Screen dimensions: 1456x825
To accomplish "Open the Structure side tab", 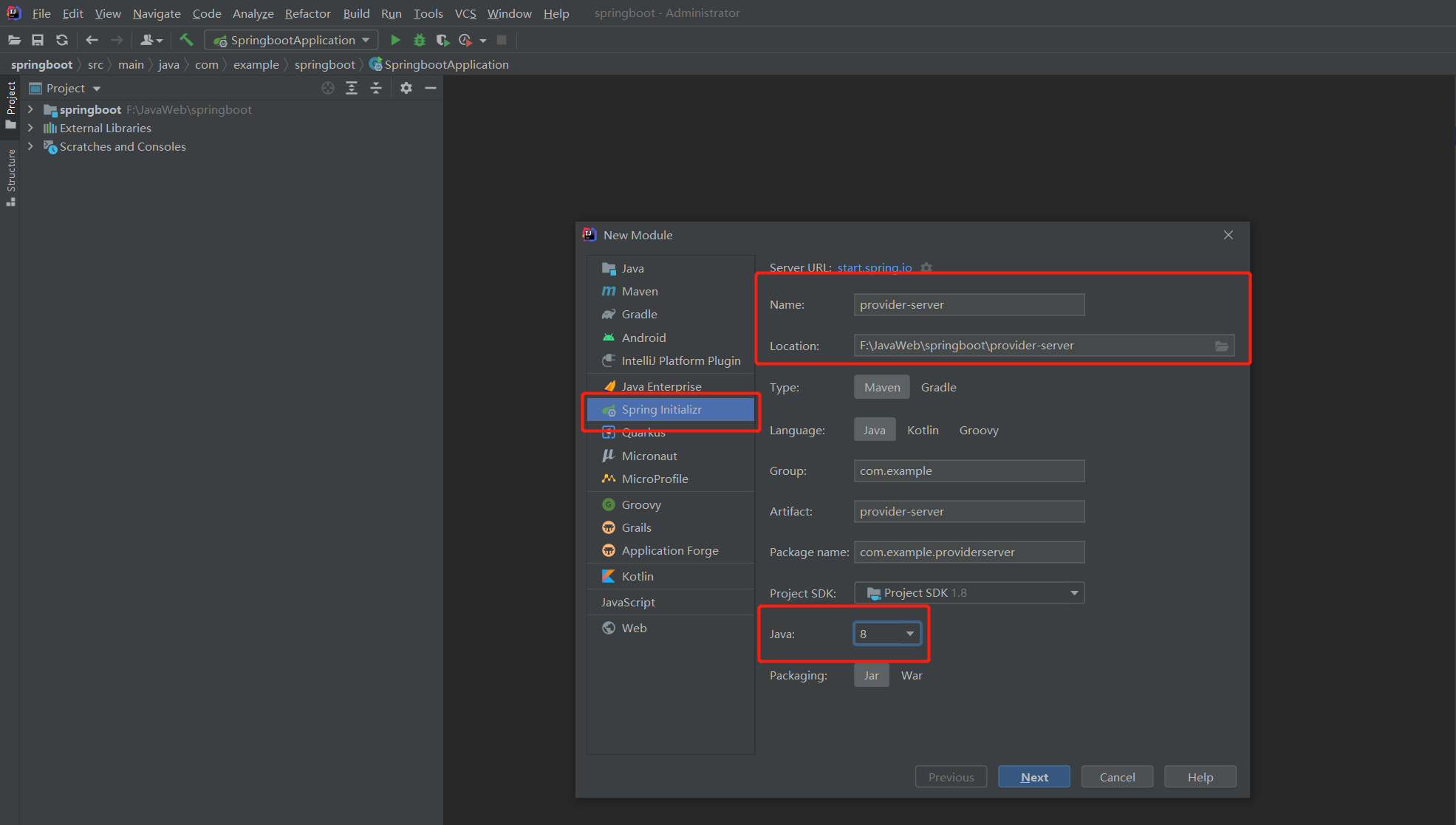I will (10, 177).
